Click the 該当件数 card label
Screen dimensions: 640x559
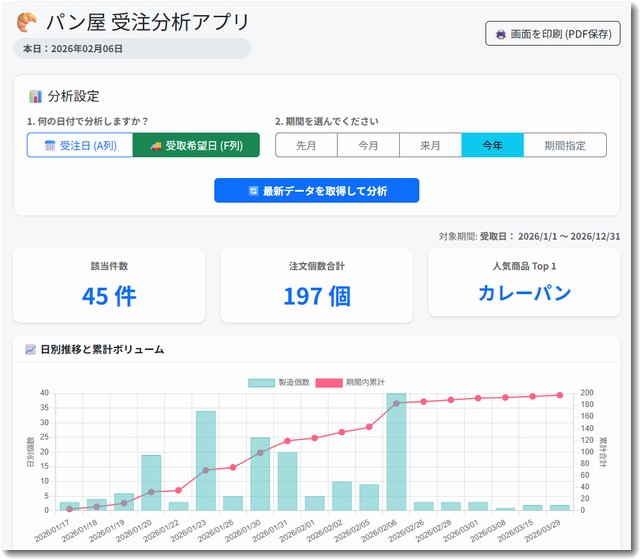pos(109,266)
